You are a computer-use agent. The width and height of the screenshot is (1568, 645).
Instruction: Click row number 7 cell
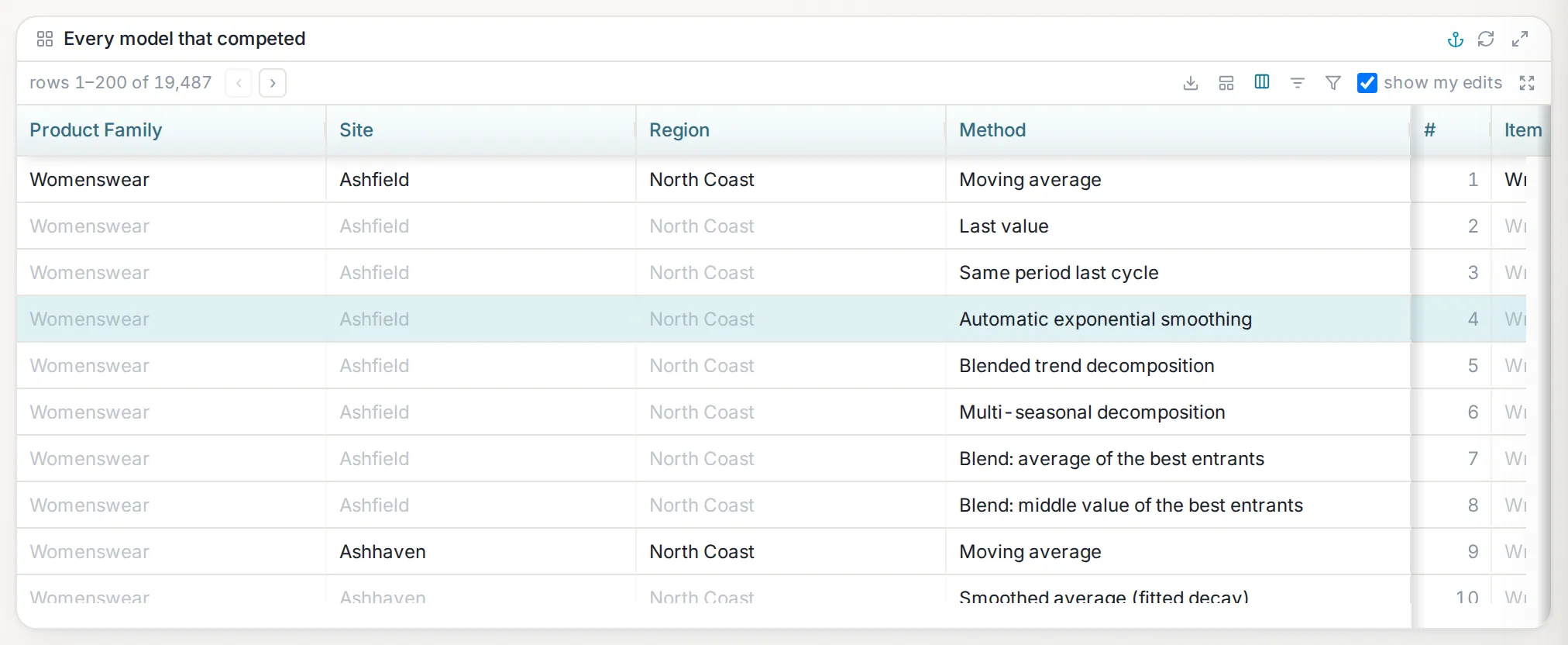[x=1452, y=458]
